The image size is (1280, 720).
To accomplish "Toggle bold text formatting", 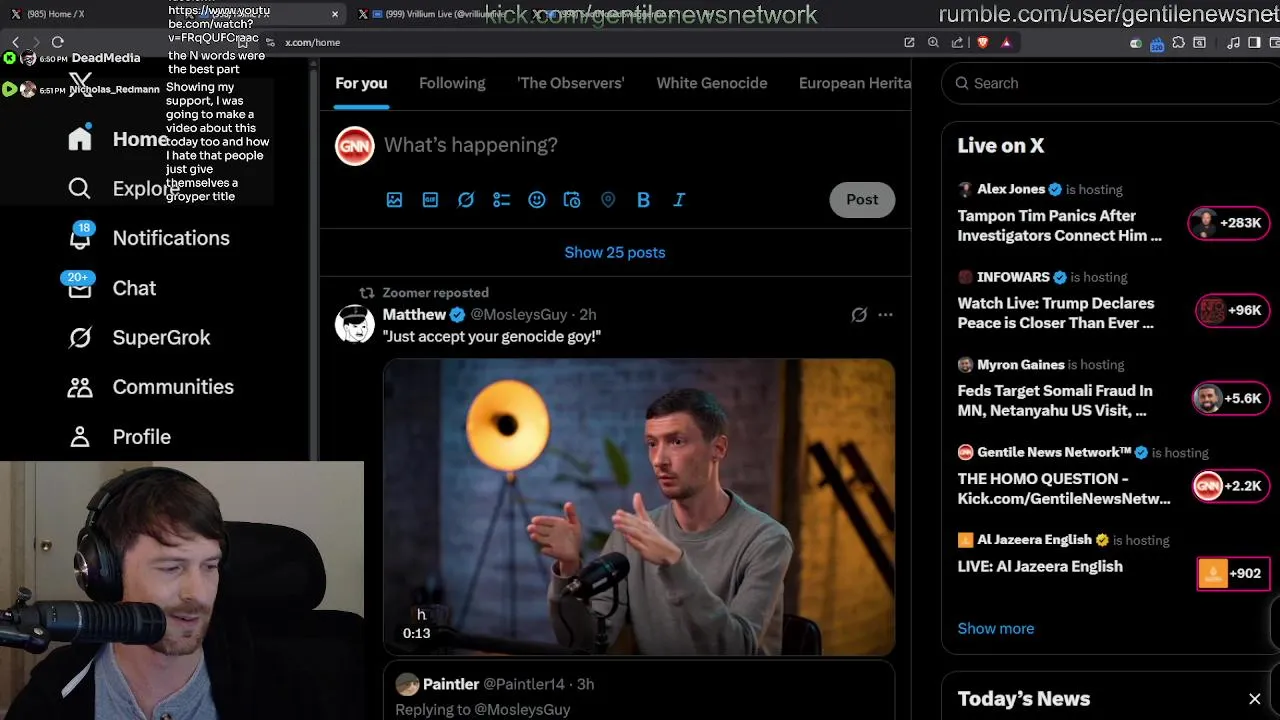I will 643,200.
